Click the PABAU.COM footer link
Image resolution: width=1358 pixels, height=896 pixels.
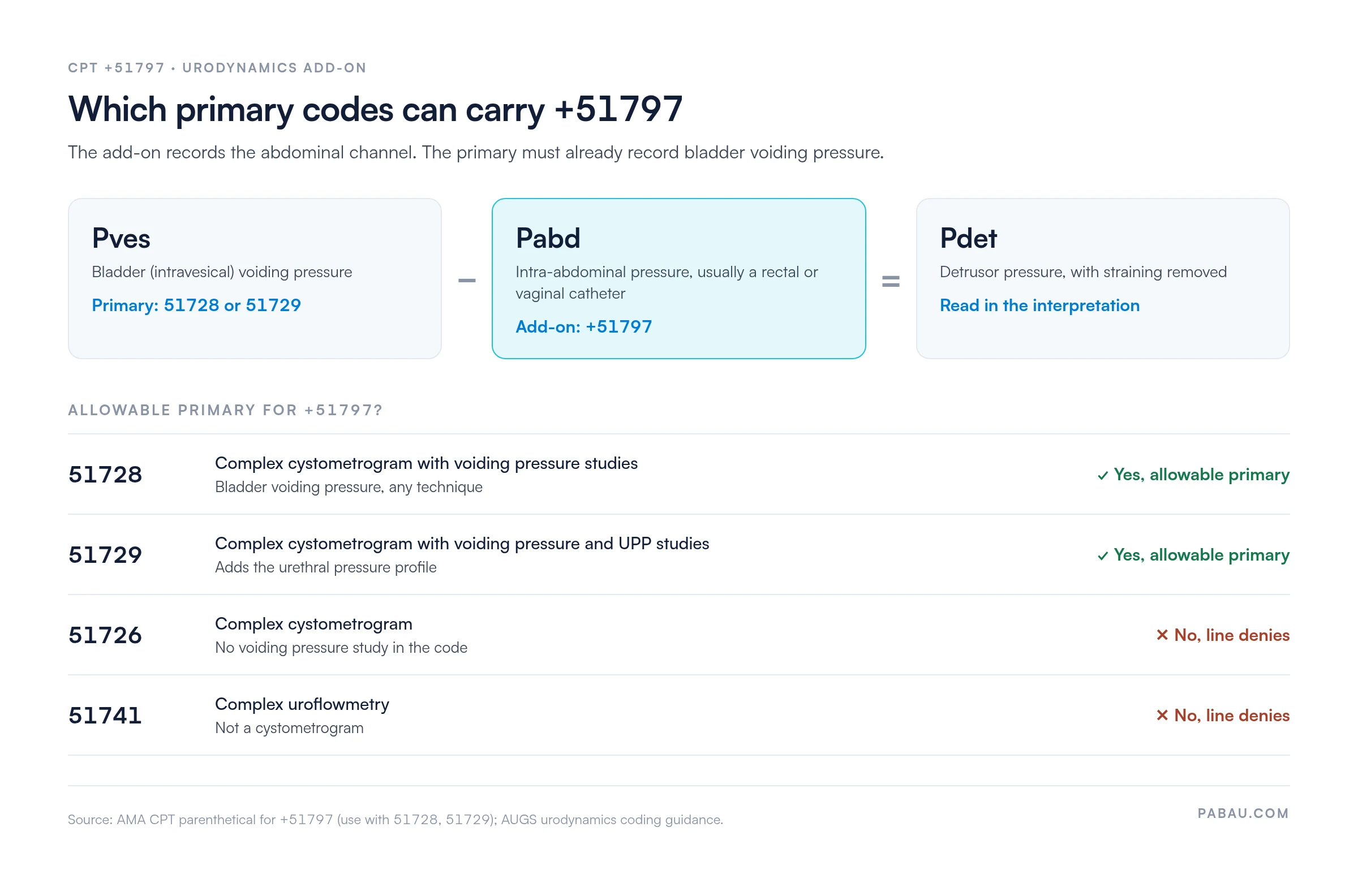click(1243, 813)
